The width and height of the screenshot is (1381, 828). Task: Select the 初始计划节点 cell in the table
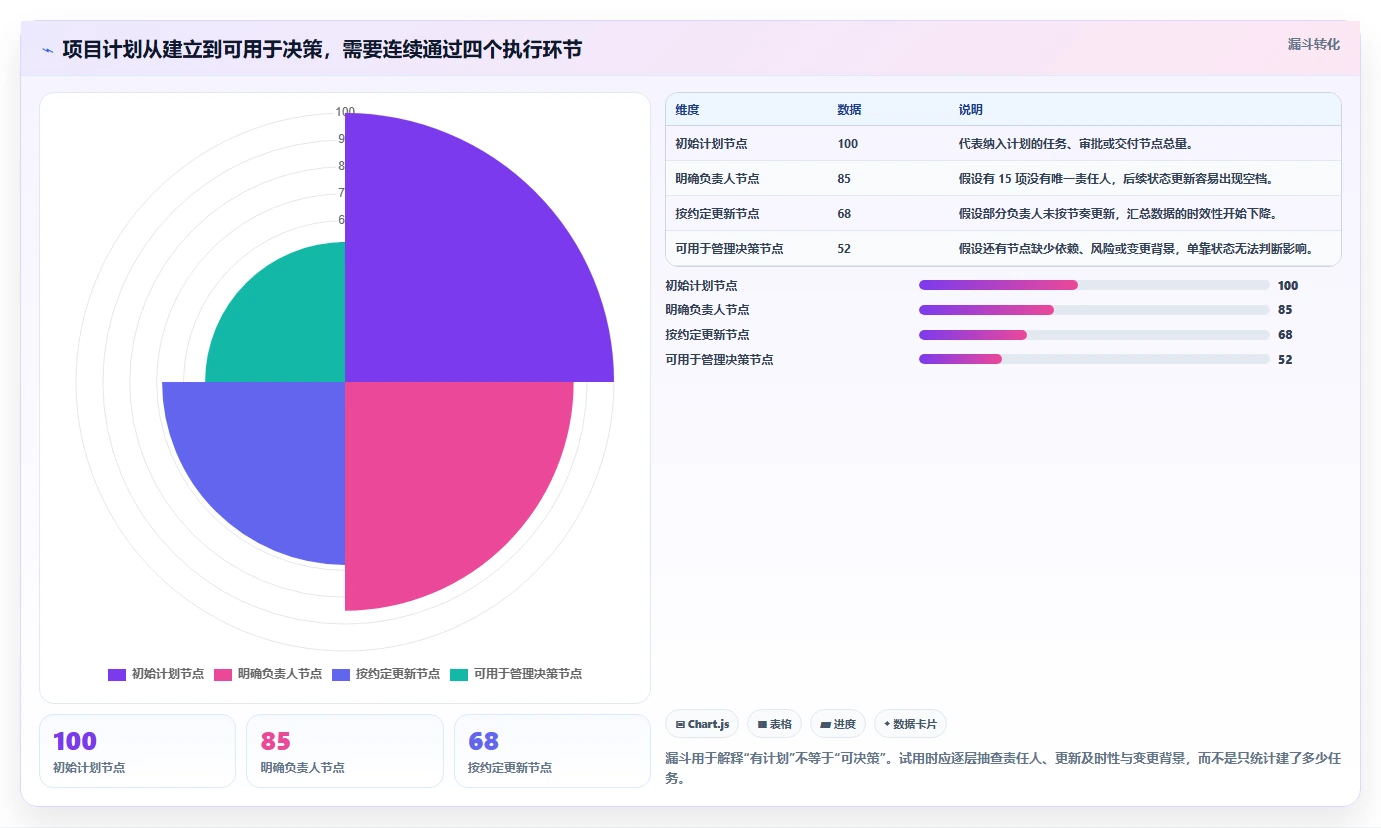[711, 143]
